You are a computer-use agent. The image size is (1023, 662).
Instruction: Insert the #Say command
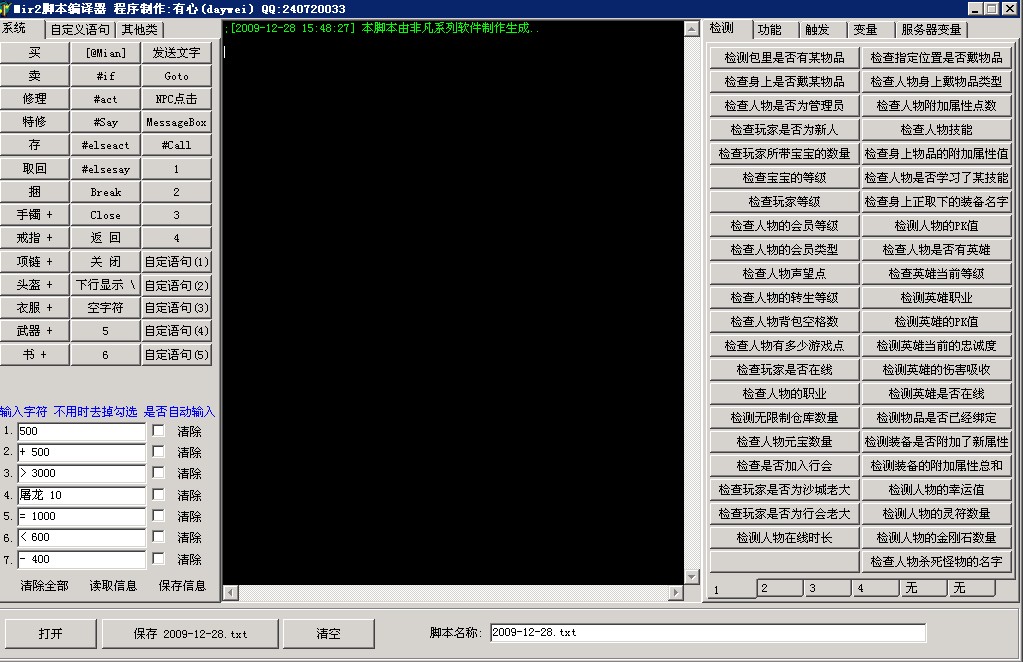tap(105, 121)
